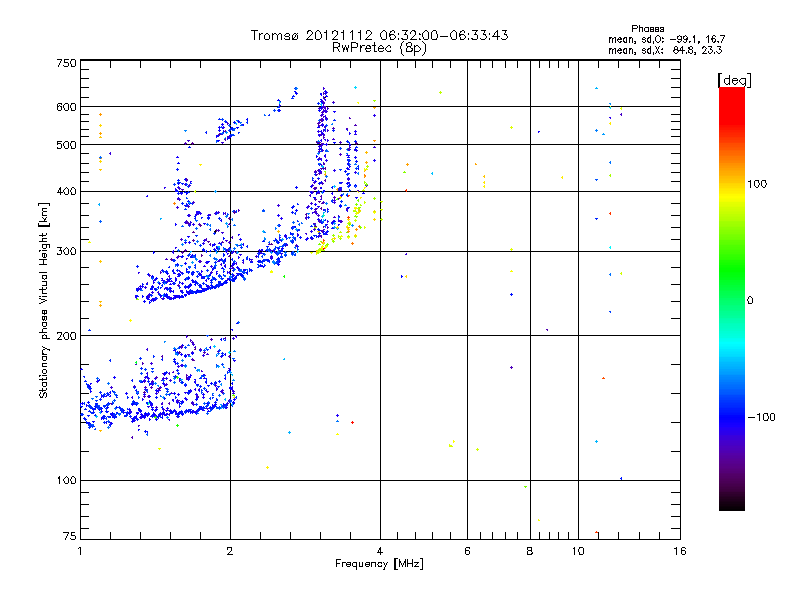Viewport: 800px width, 600px height.
Task: Click the 300 label on height axis
Action: pyautogui.click(x=66, y=252)
